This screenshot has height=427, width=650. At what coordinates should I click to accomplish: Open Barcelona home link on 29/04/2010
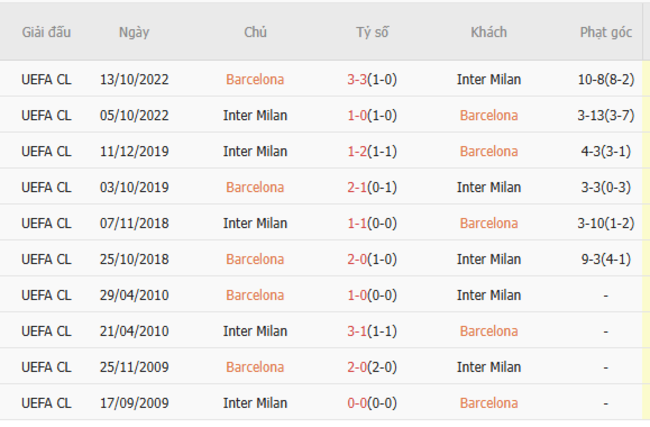click(x=255, y=295)
